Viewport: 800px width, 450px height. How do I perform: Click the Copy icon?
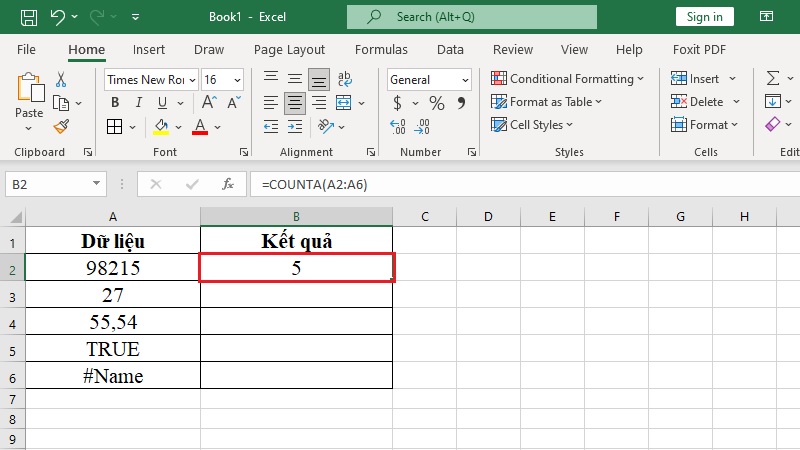61,103
